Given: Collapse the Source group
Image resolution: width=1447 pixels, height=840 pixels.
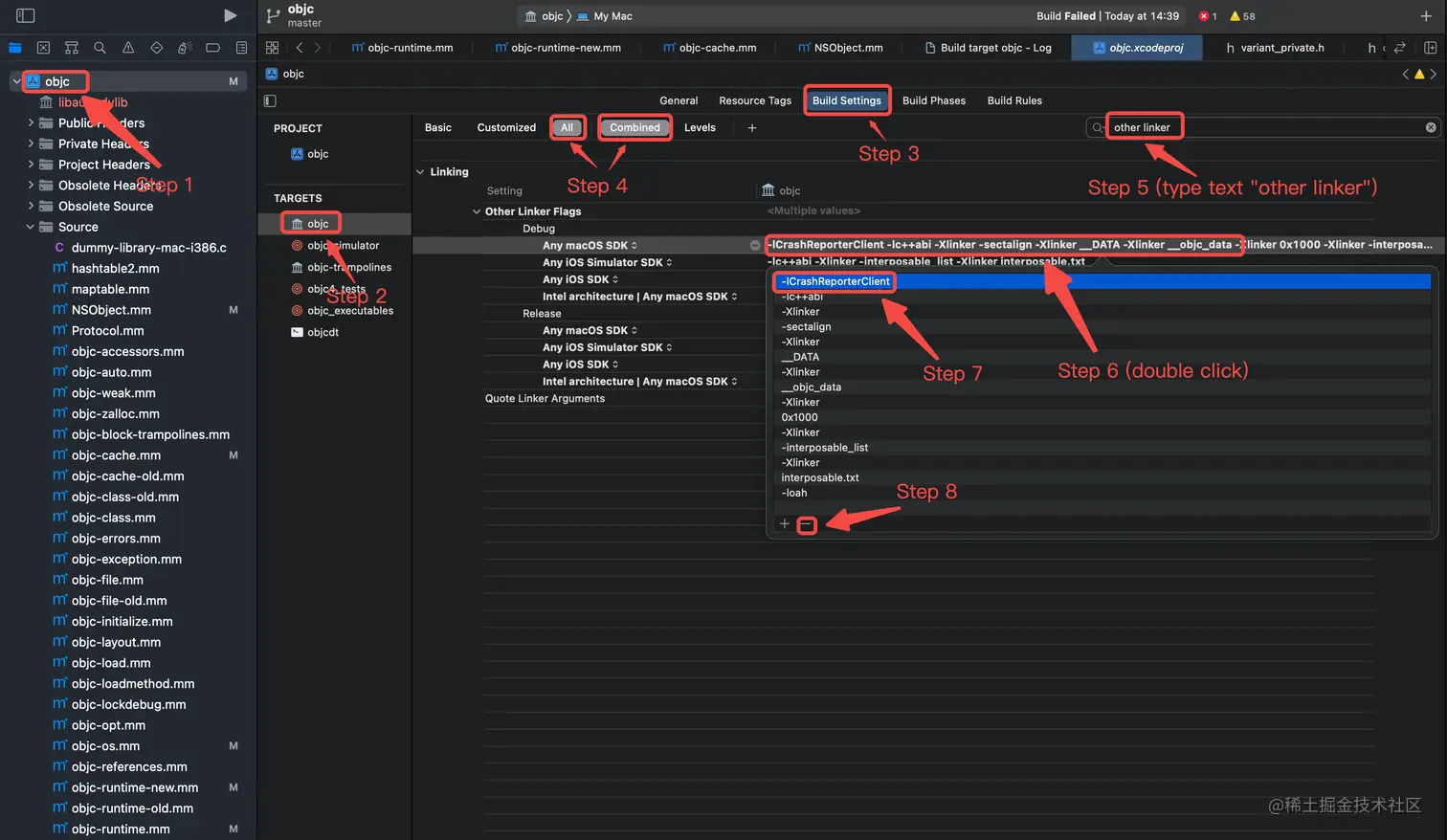Looking at the screenshot, I should (31, 227).
